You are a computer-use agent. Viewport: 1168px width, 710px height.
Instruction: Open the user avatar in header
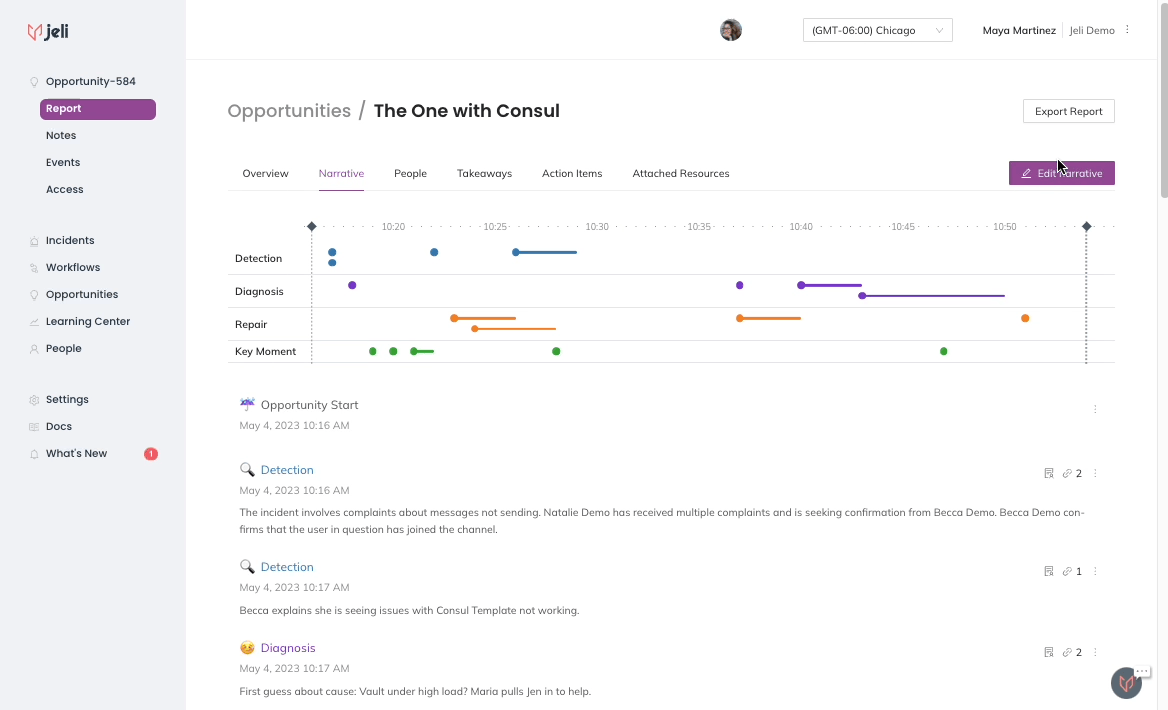731,30
